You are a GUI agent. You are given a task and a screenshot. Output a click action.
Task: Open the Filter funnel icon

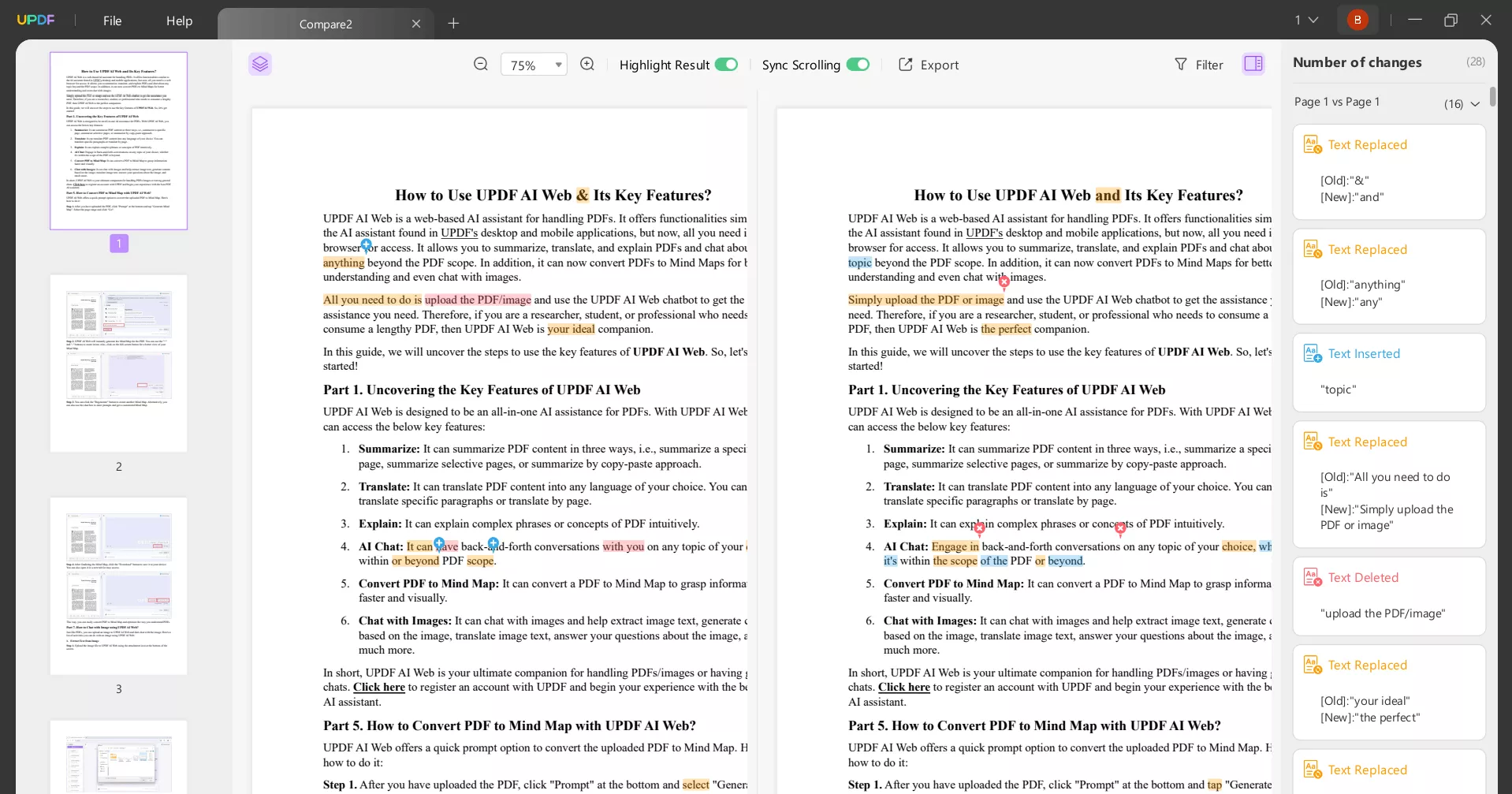tap(1180, 65)
